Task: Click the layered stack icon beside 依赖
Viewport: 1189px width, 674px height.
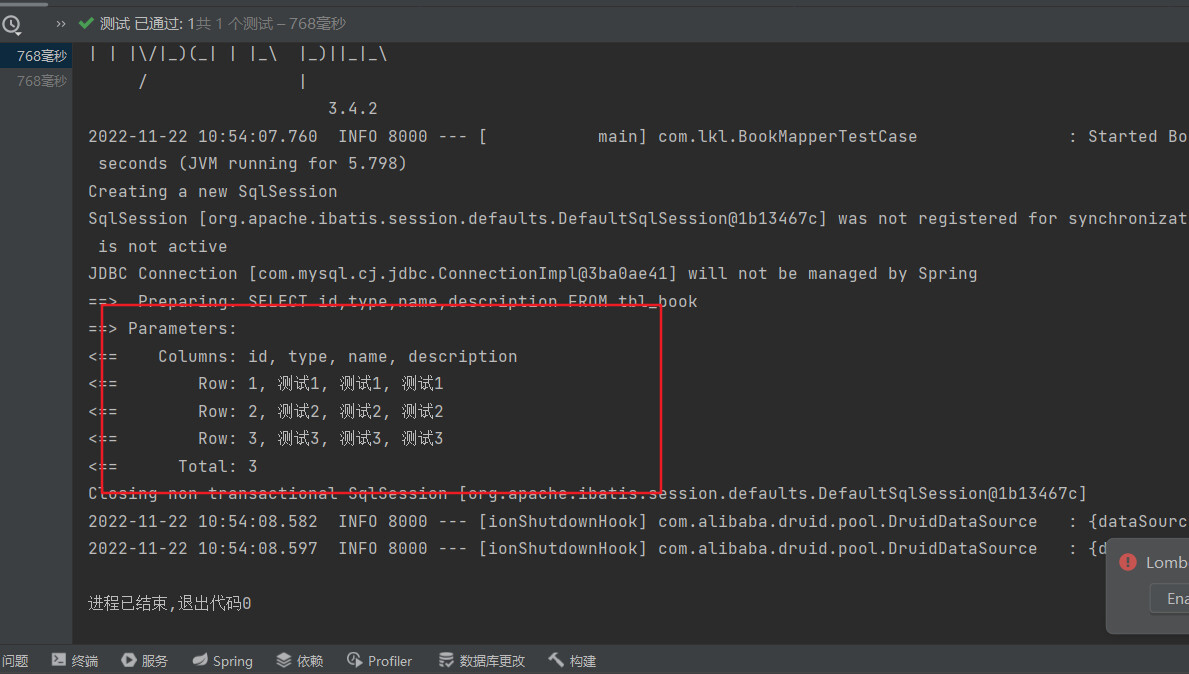Action: click(x=284, y=660)
